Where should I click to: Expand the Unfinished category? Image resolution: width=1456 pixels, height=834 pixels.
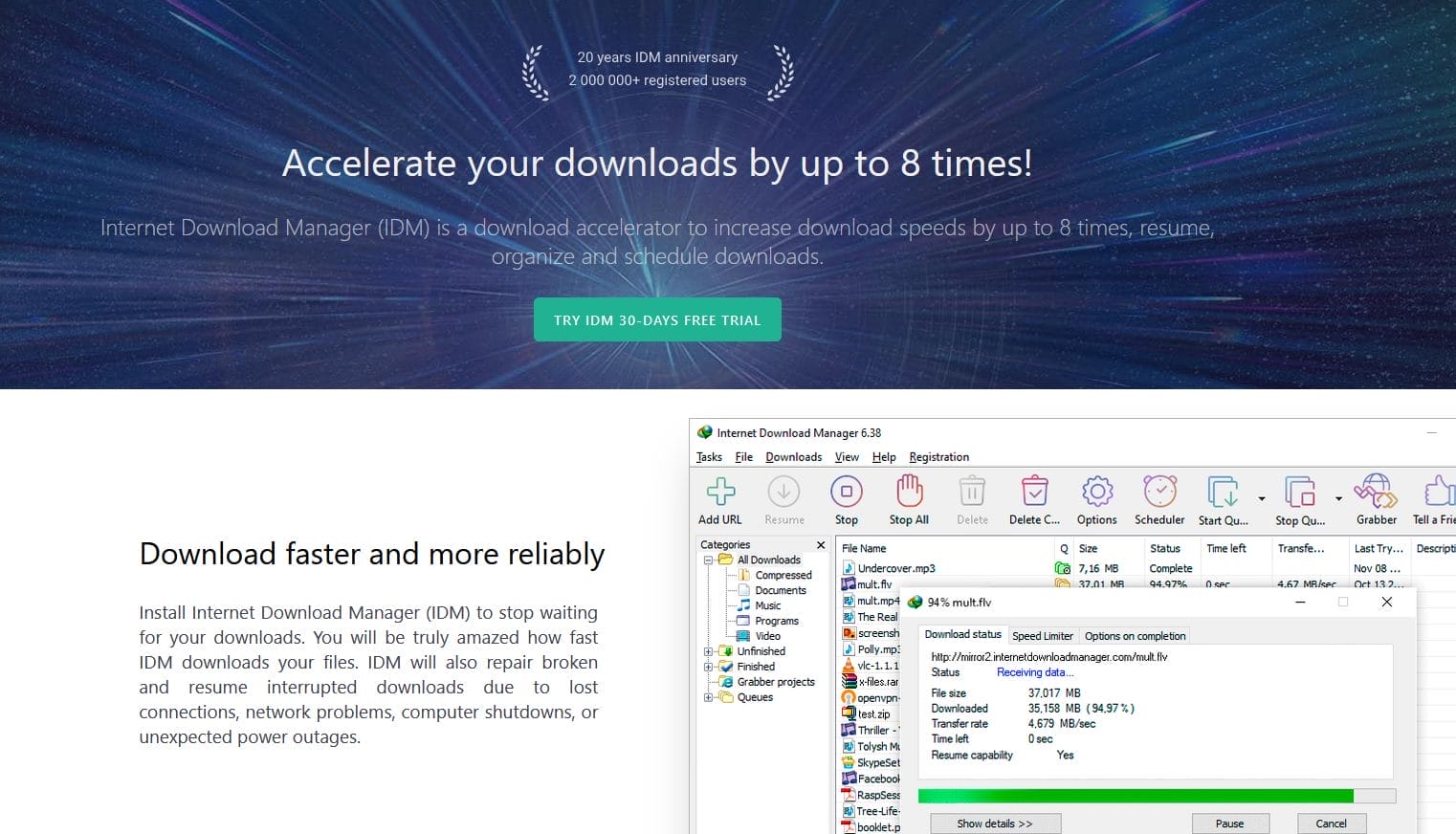(706, 651)
